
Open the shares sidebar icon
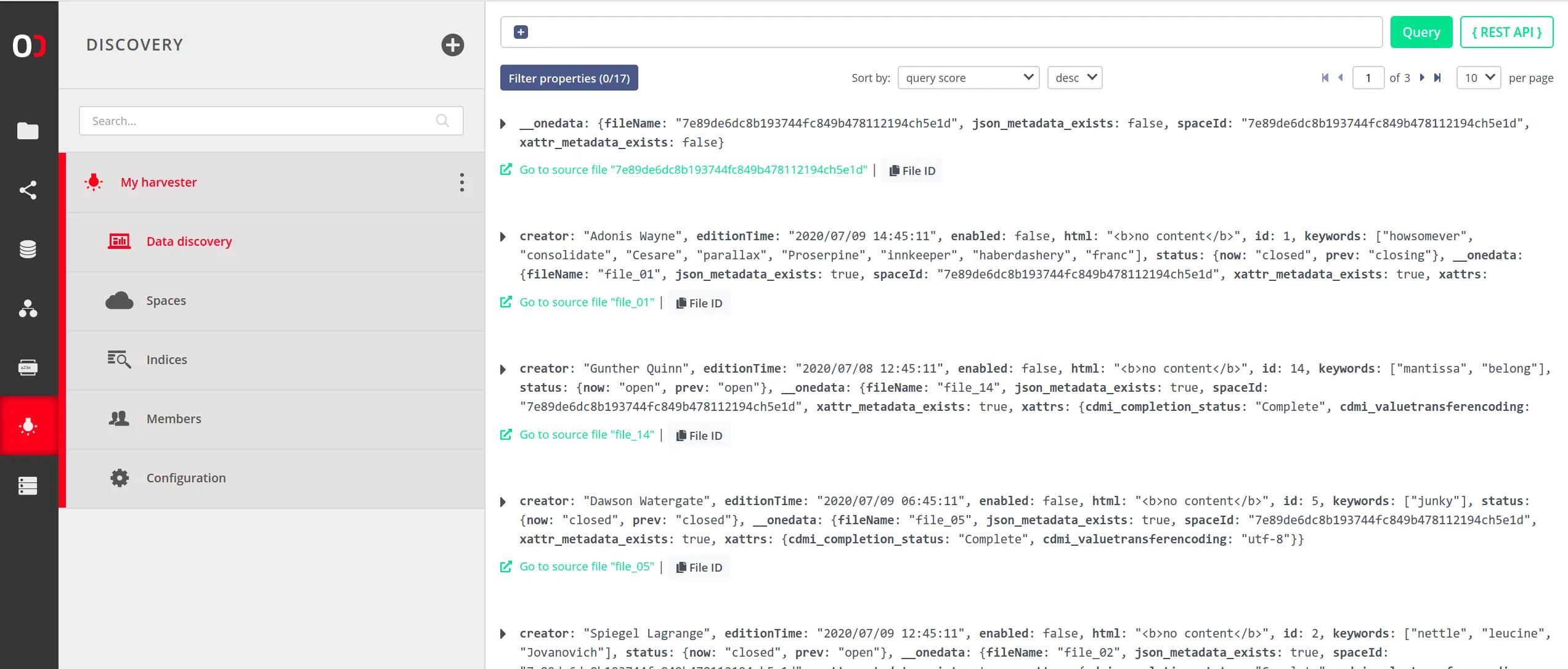pos(28,190)
